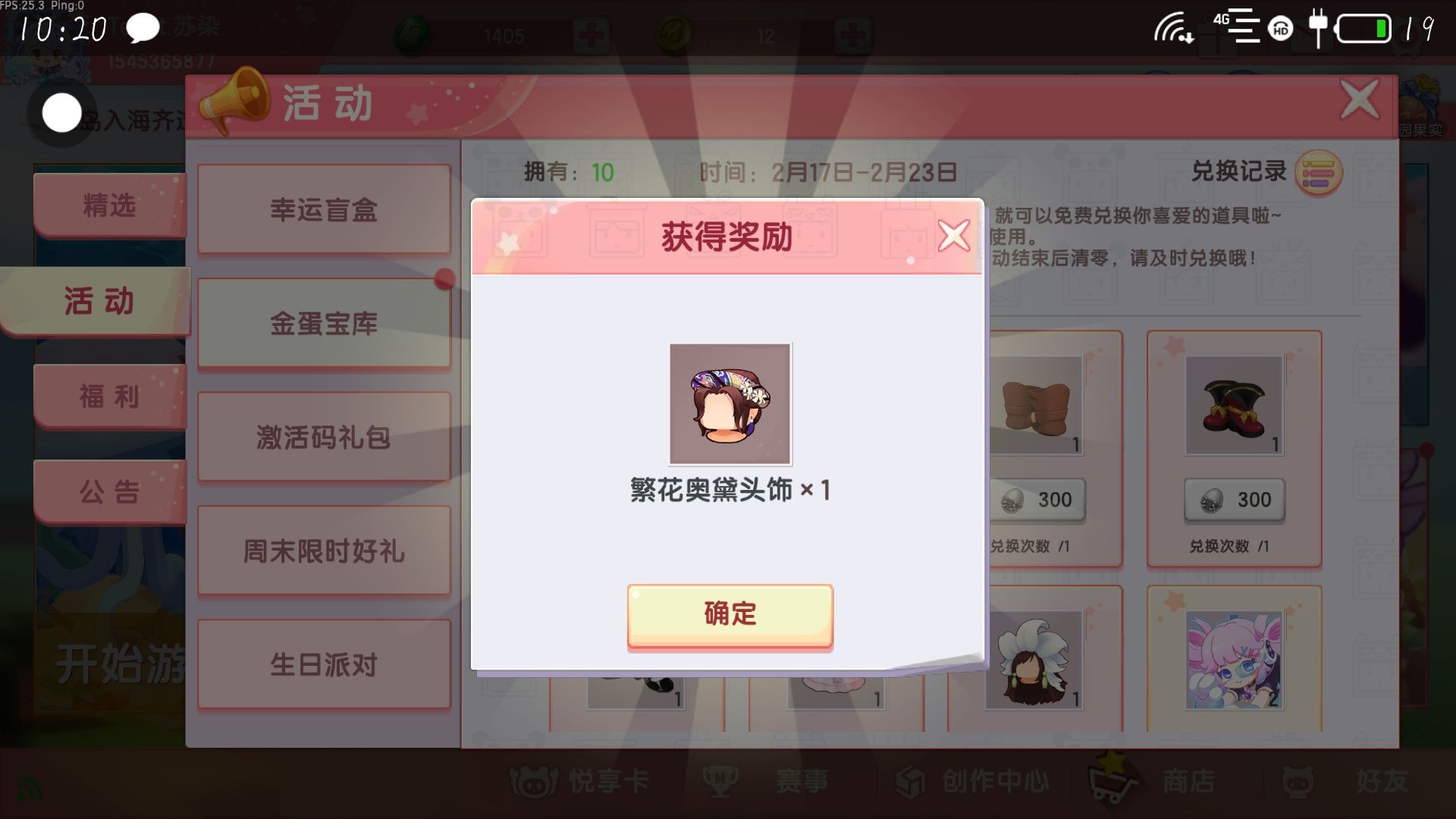Close the 获得奖励 reward popup
1456x819 pixels.
953,236
